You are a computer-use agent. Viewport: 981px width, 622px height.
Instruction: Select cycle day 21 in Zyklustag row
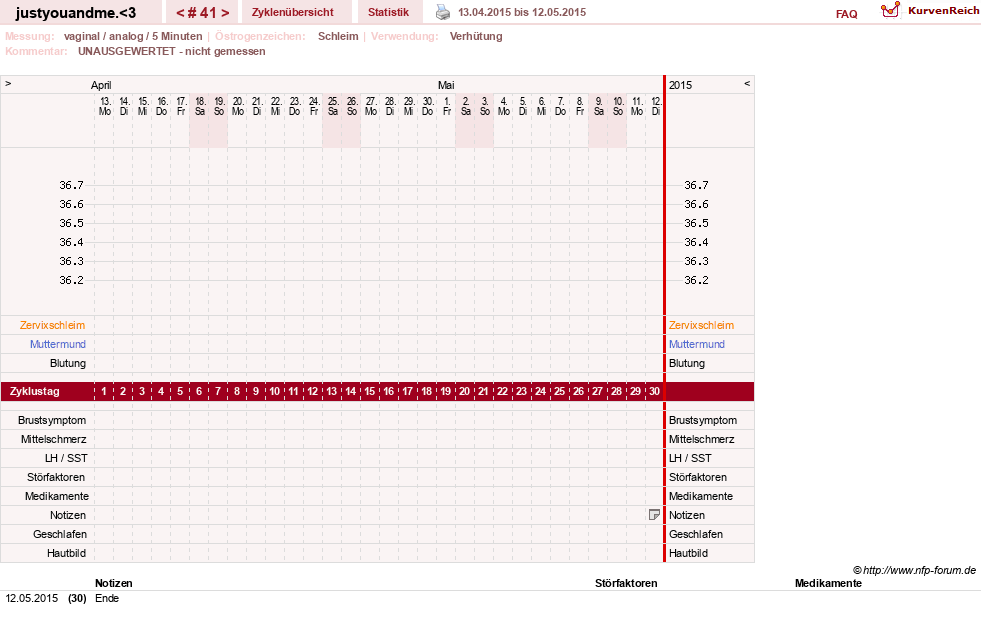coord(483,392)
